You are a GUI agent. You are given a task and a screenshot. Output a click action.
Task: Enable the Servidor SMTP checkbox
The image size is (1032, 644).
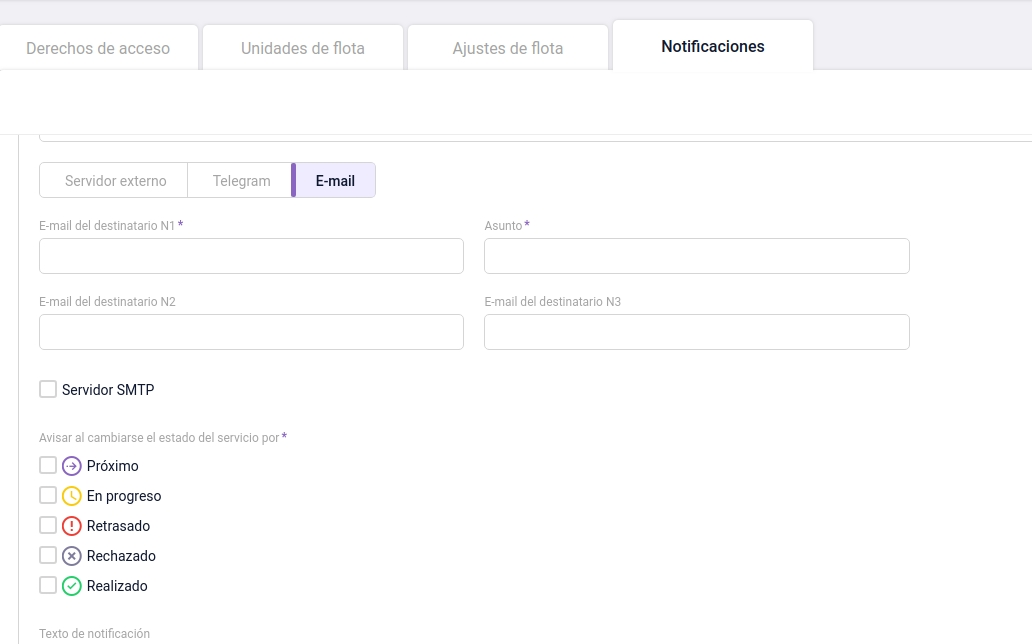click(47, 389)
